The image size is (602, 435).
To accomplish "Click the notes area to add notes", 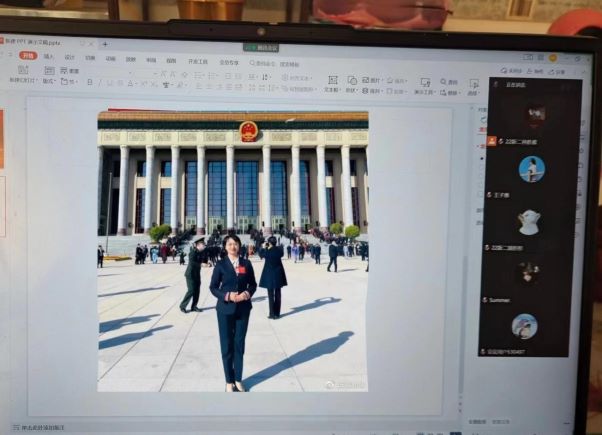I will point(38,427).
